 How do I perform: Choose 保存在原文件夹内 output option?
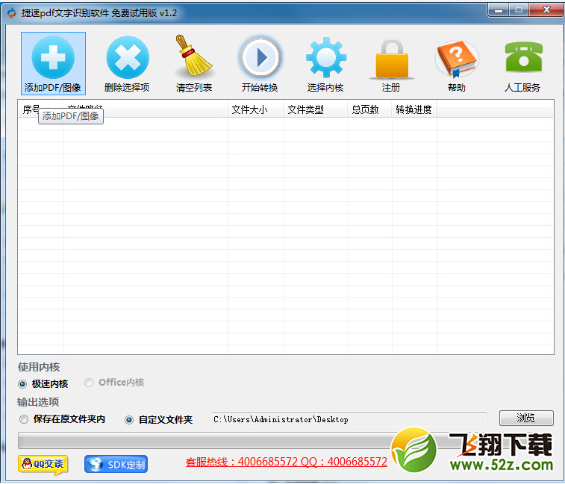click(24, 419)
